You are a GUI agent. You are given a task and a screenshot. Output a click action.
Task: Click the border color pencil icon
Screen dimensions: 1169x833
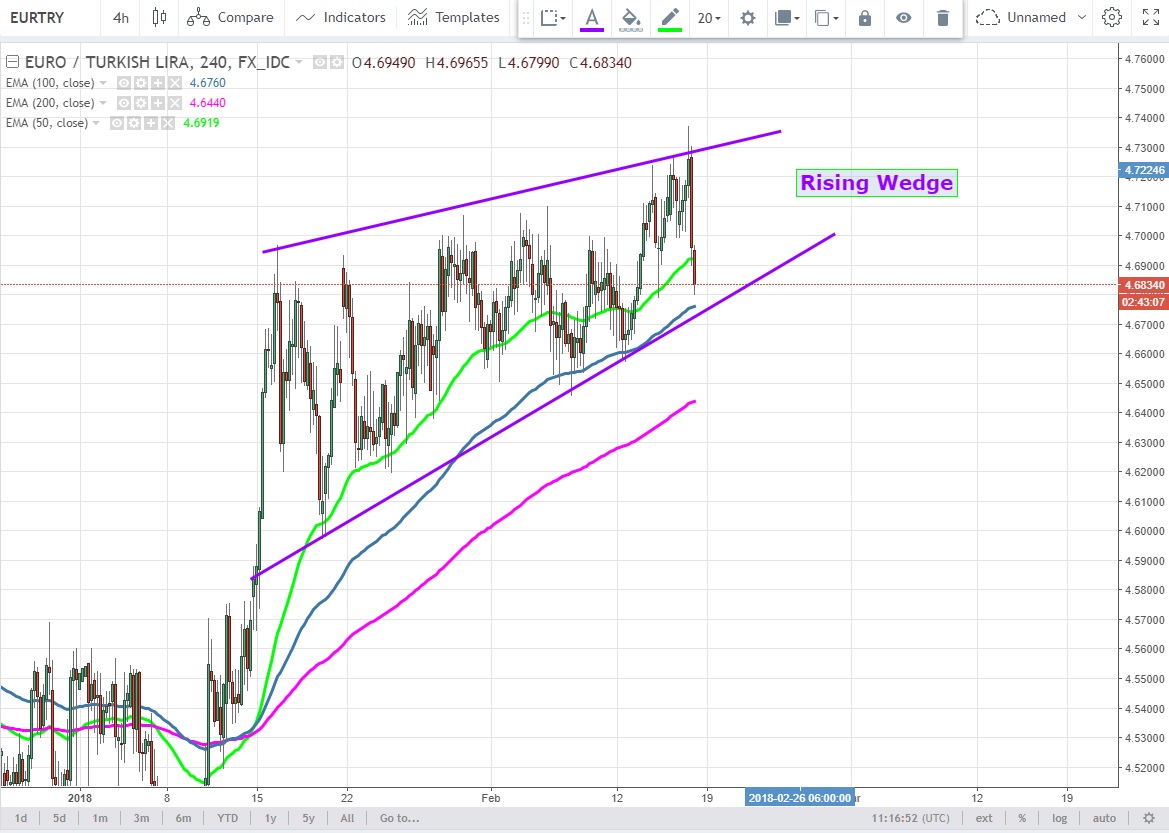pyautogui.click(x=670, y=17)
